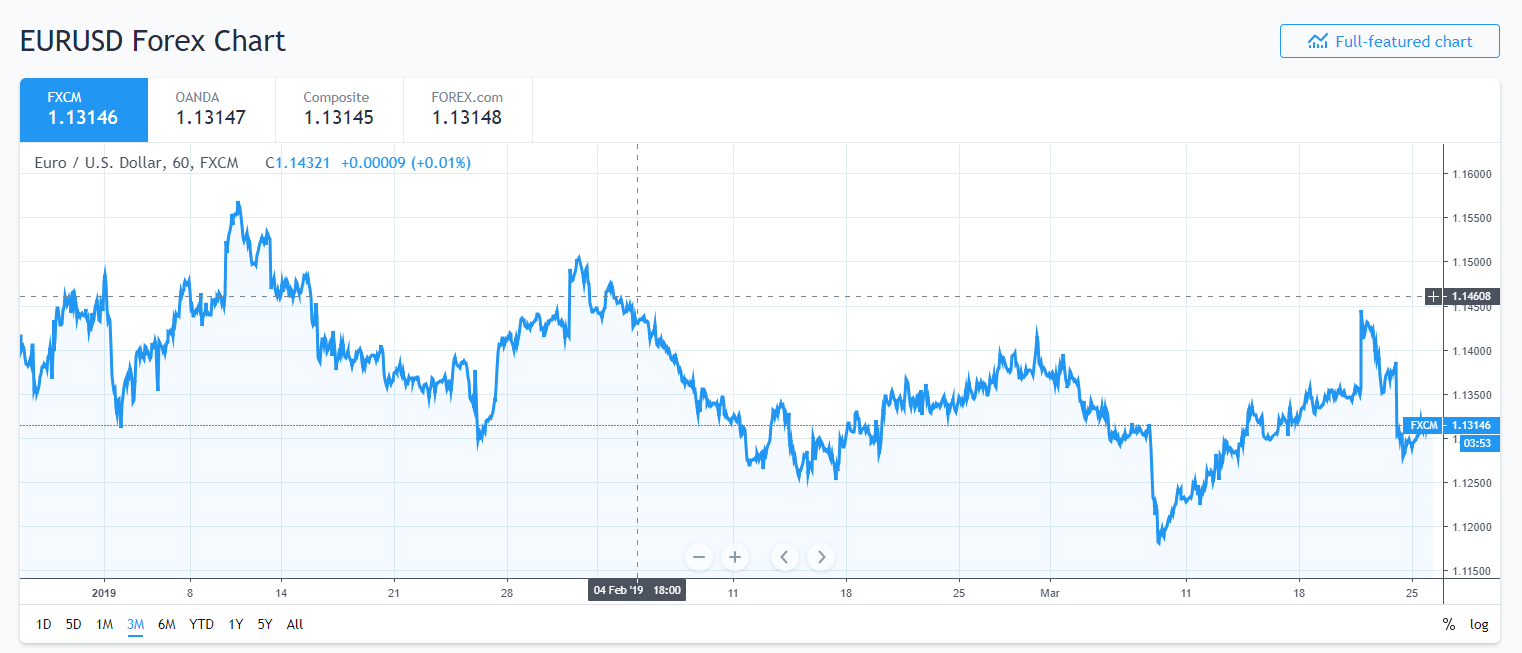Click the 03:53 countdown label

(x=1479, y=443)
